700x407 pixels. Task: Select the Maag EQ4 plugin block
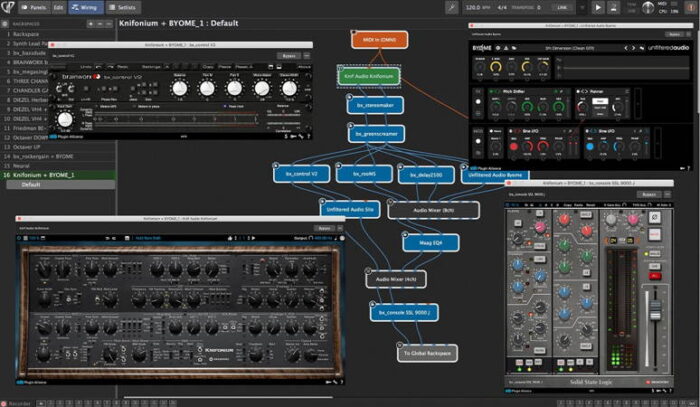pos(423,242)
